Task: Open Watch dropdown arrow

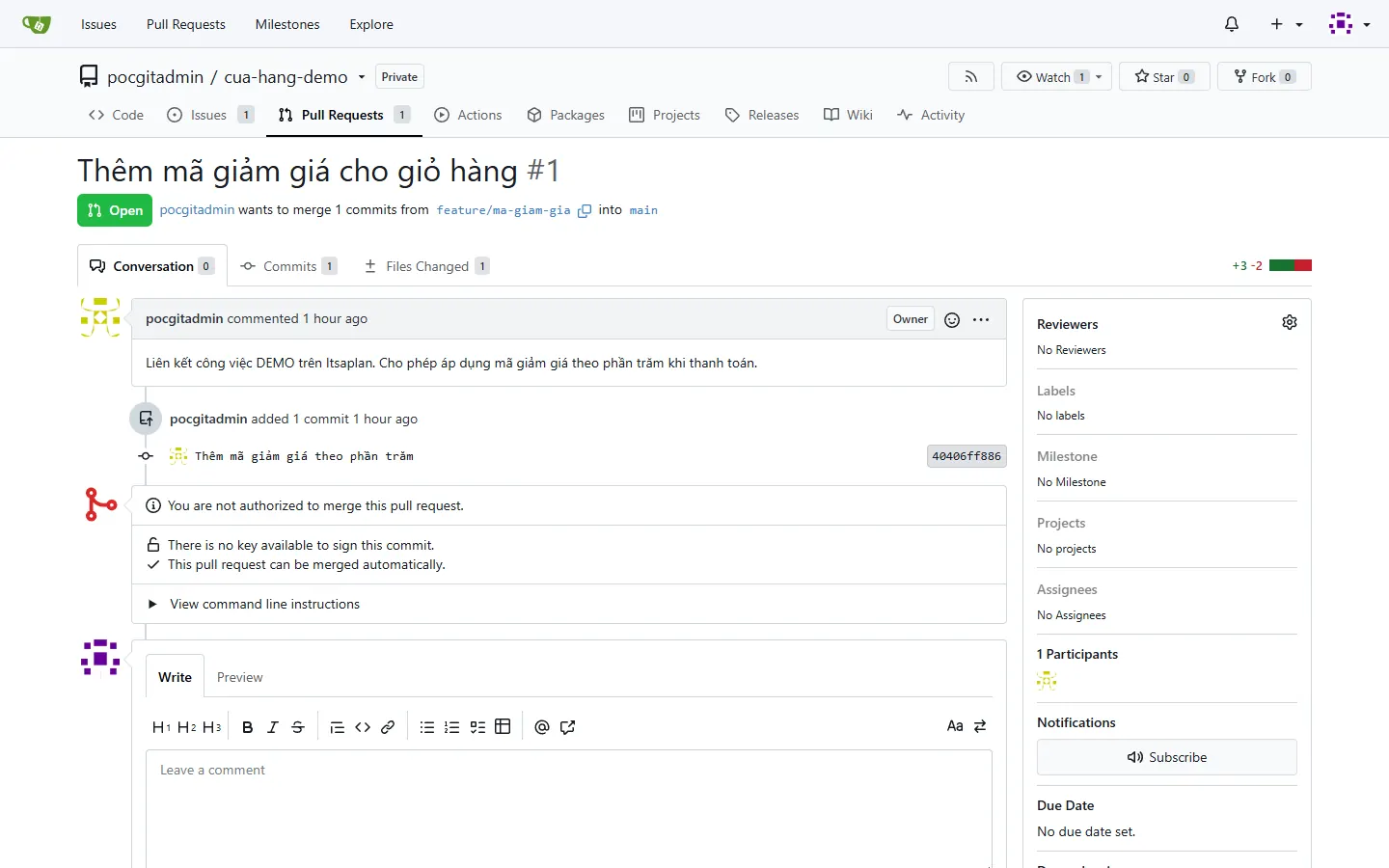Action: point(1099,77)
